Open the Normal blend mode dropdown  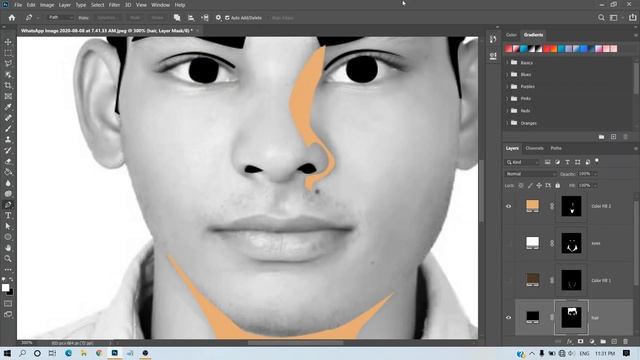(530, 174)
